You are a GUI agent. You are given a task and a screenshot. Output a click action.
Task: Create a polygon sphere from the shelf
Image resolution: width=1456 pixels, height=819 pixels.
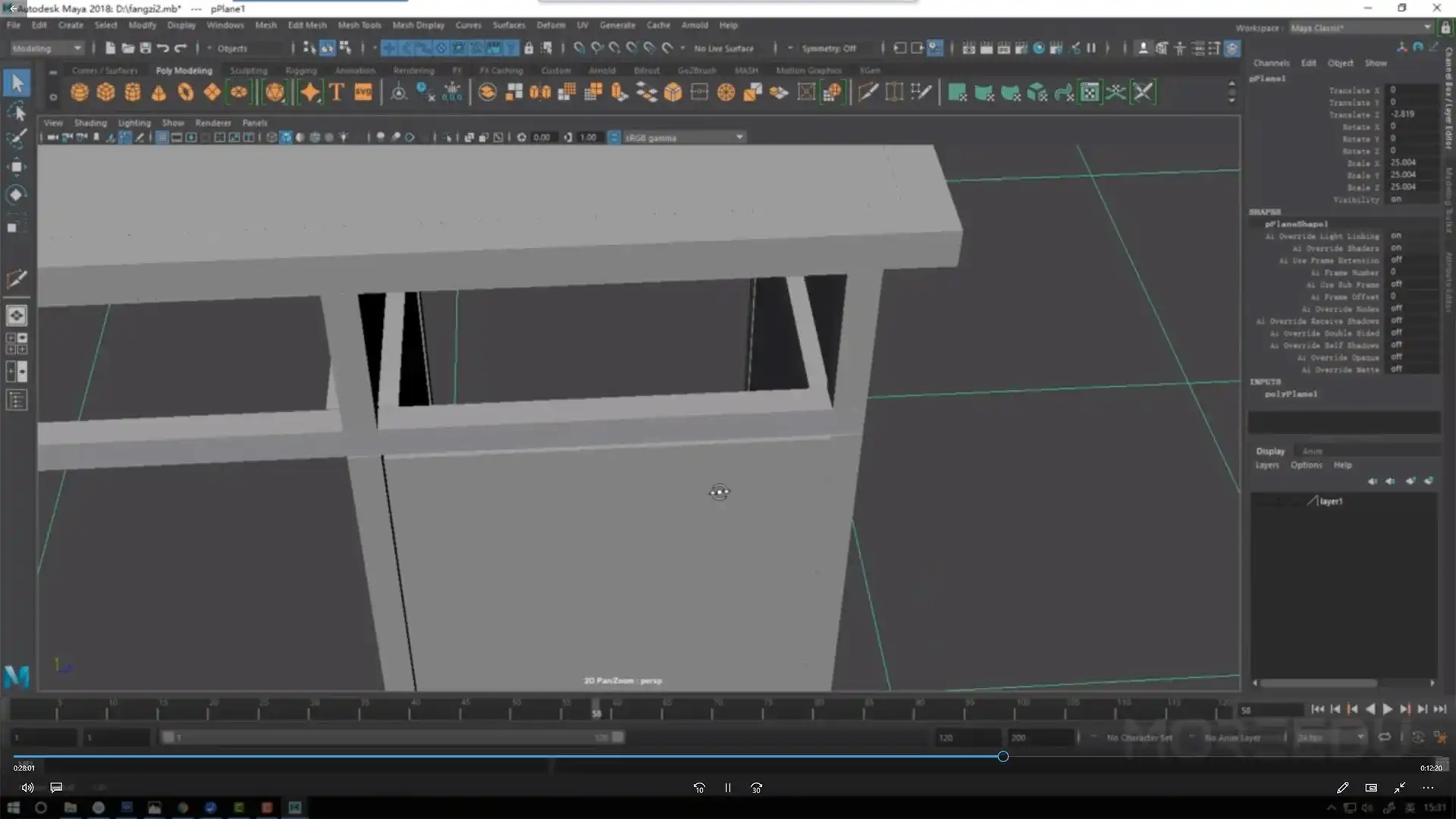tap(79, 92)
